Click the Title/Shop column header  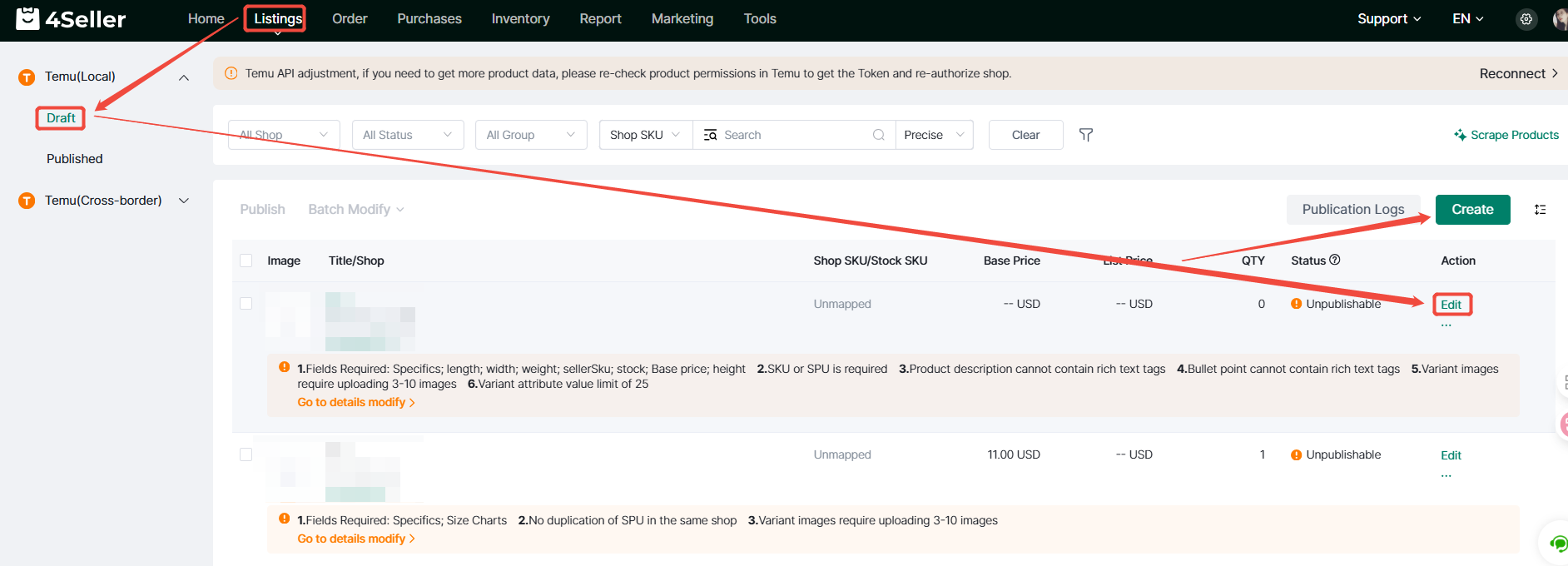(x=356, y=261)
